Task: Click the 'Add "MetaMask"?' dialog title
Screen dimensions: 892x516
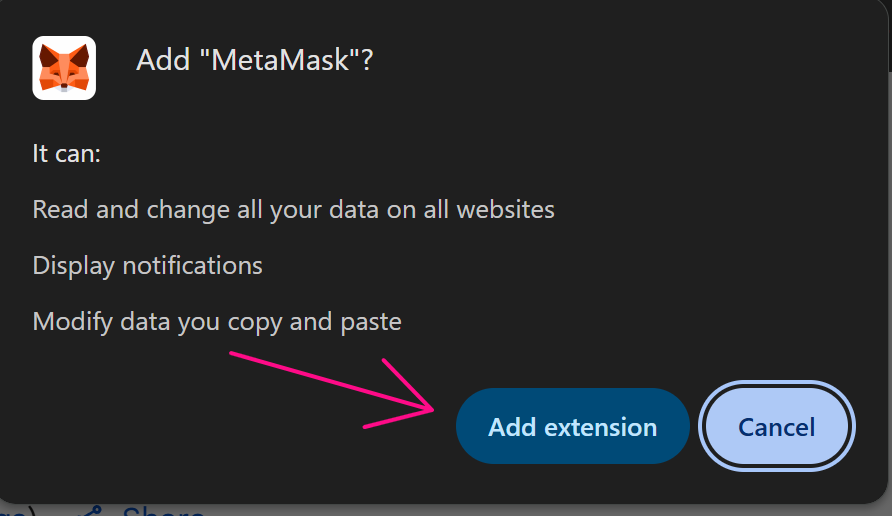Action: (x=254, y=60)
